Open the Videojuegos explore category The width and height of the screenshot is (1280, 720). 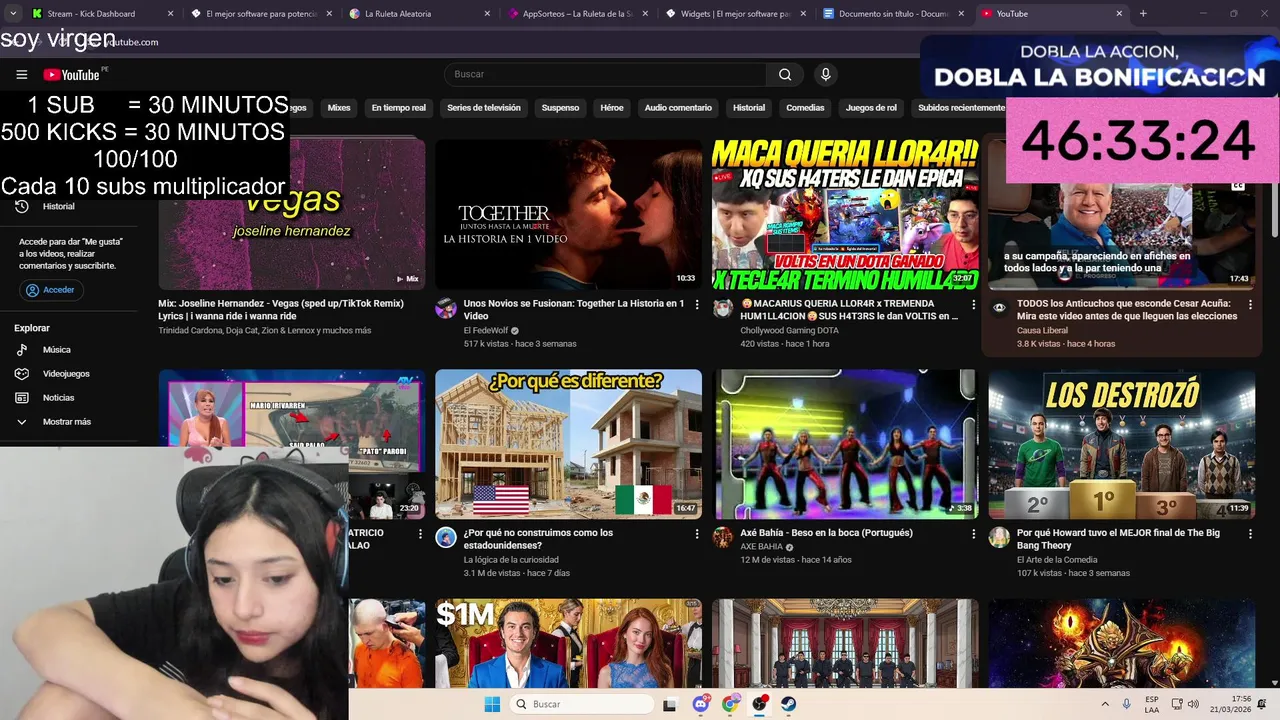coord(66,374)
